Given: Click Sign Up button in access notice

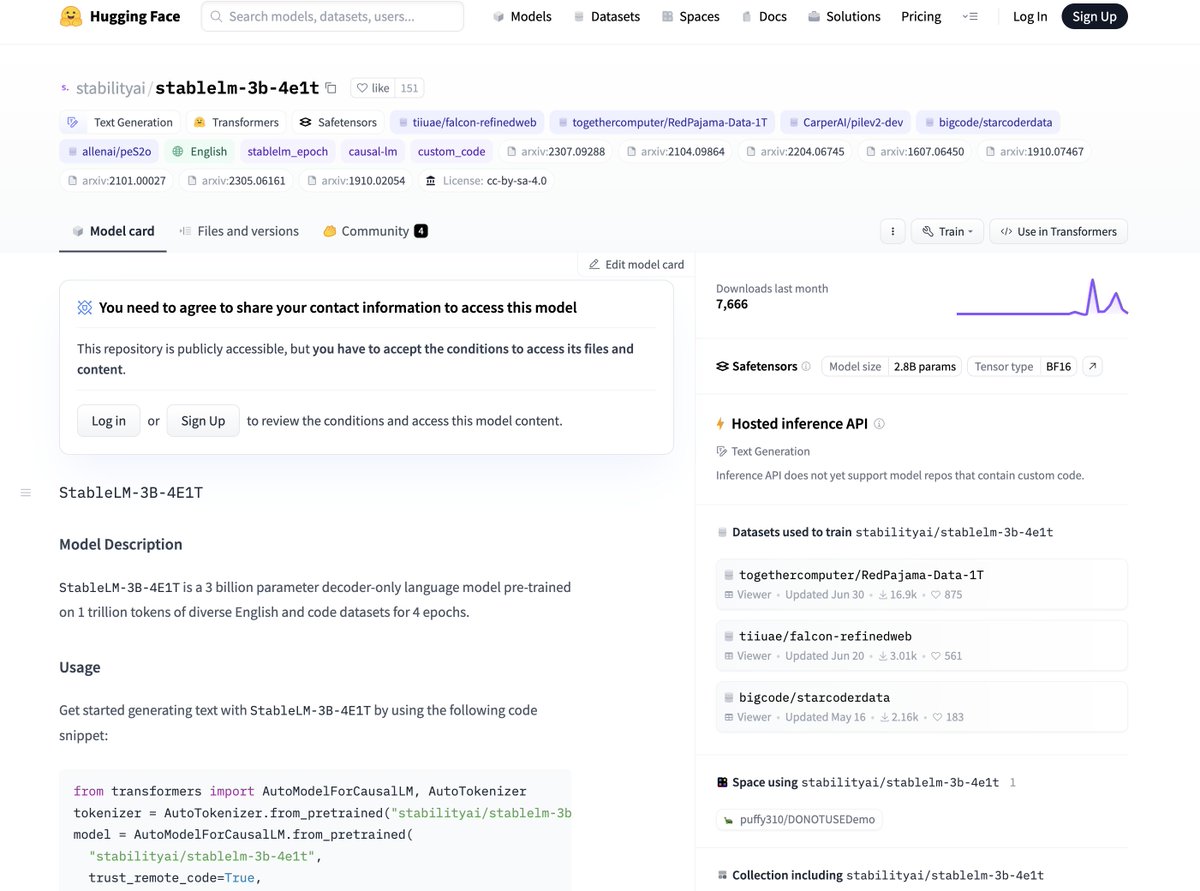Looking at the screenshot, I should point(203,421).
